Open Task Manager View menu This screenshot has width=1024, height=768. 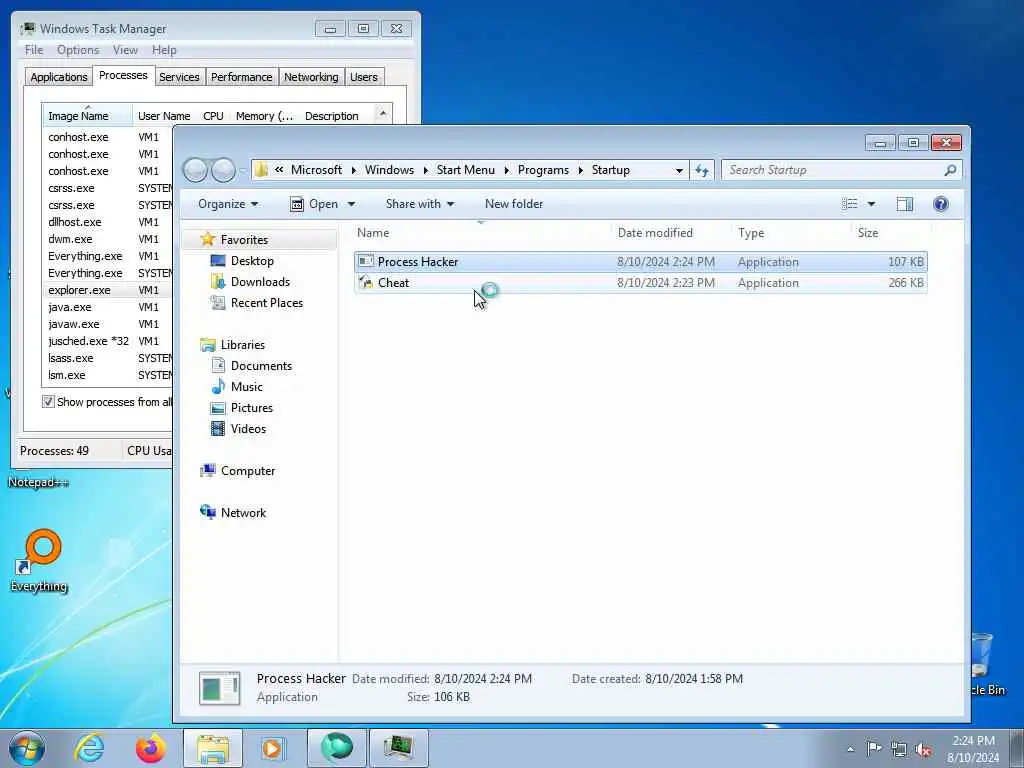pos(125,50)
